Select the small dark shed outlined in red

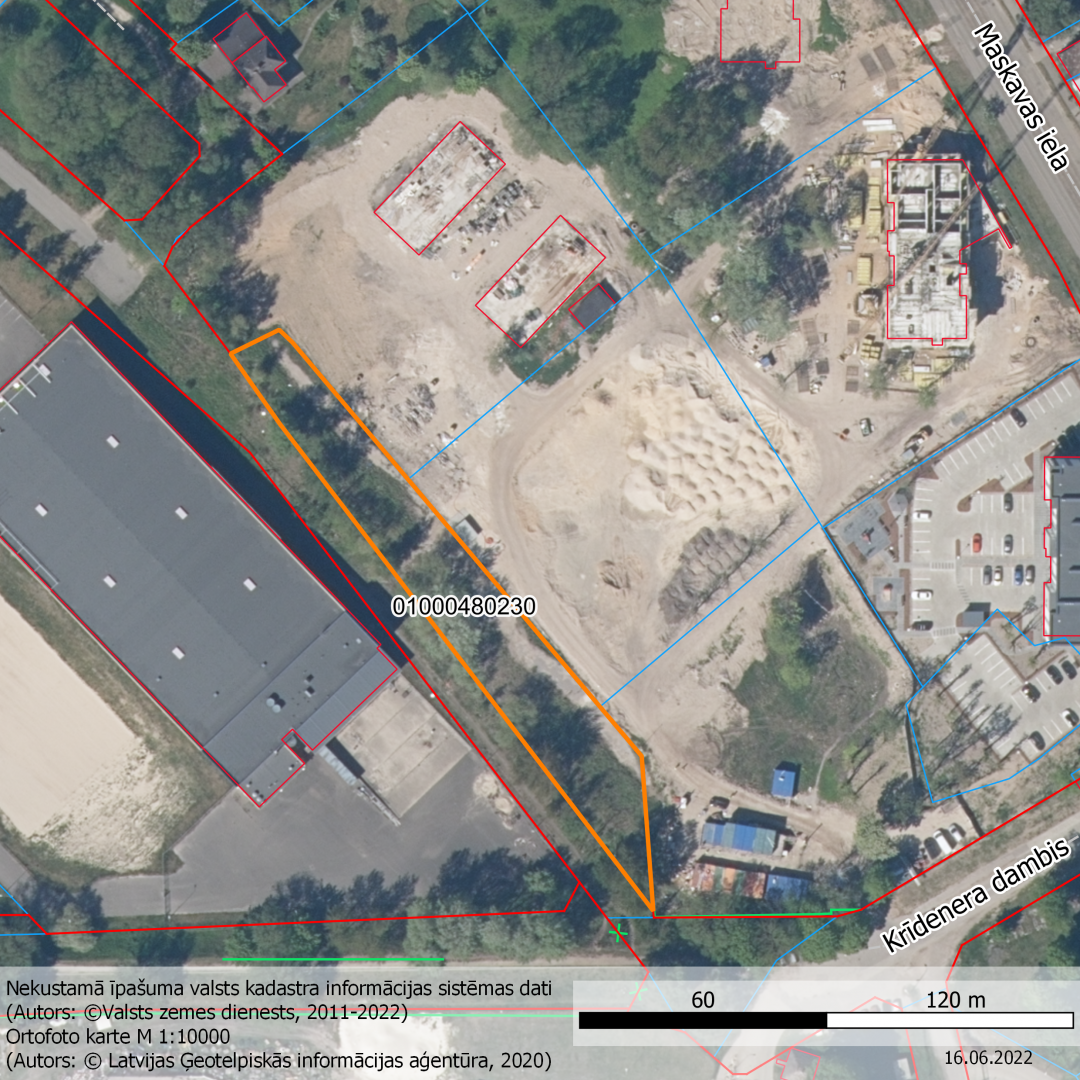tap(593, 306)
